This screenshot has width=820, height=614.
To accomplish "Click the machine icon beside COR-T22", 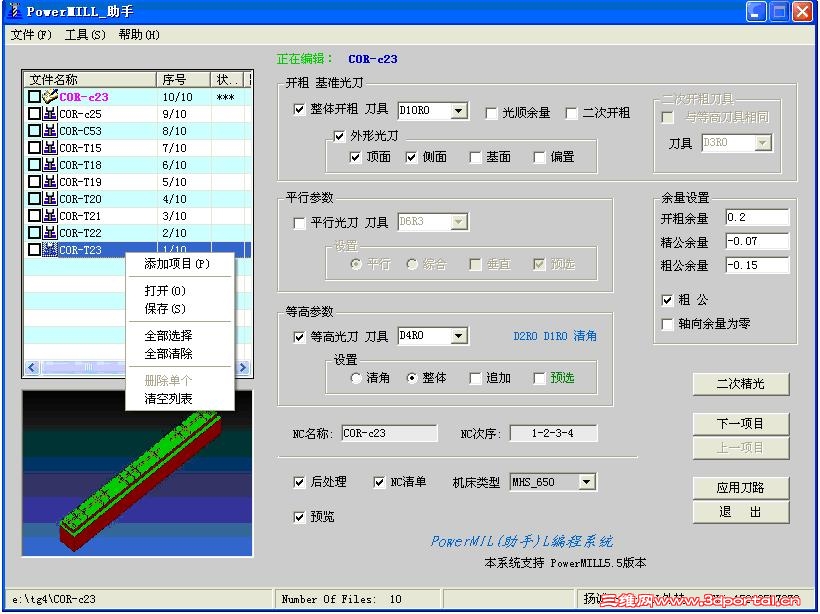I will (50, 232).
